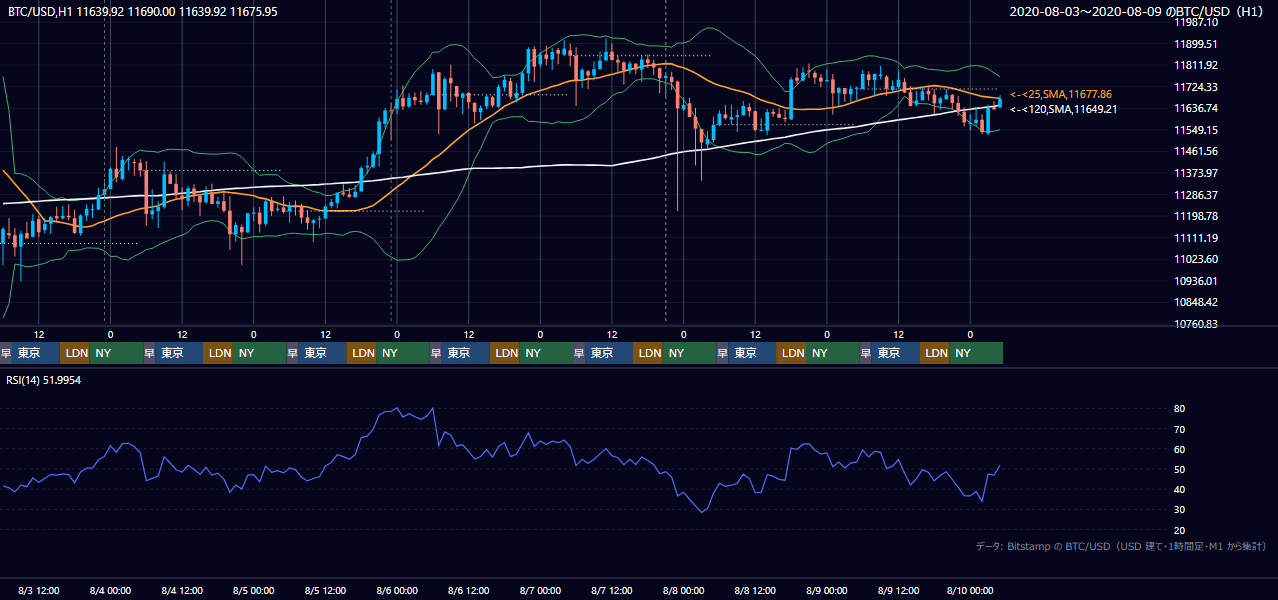This screenshot has width=1278, height=600.
Task: Click the Bitstamp data source credit text
Action: pyautogui.click(x=1121, y=546)
